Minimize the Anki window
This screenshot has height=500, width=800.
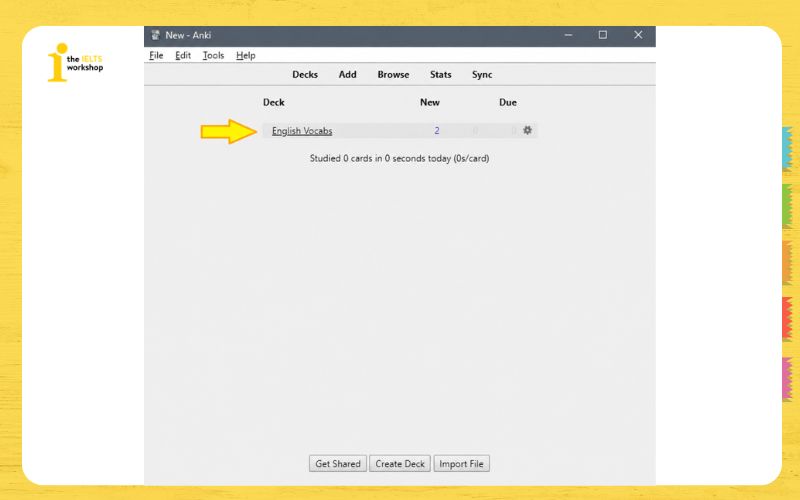568,35
